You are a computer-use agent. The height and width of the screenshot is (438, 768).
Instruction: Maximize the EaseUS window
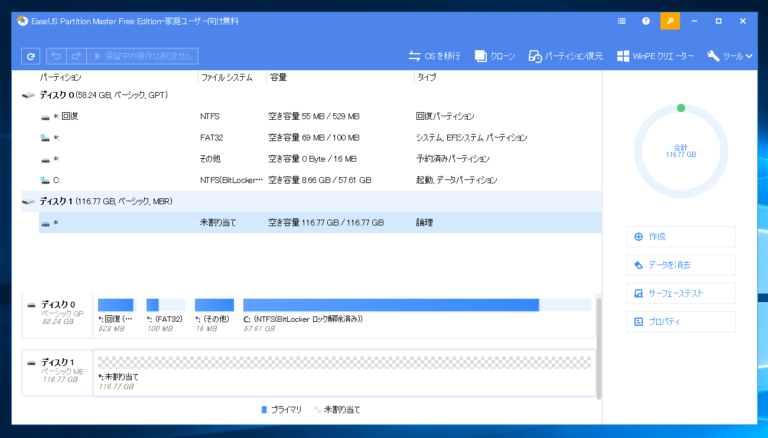tap(718, 21)
